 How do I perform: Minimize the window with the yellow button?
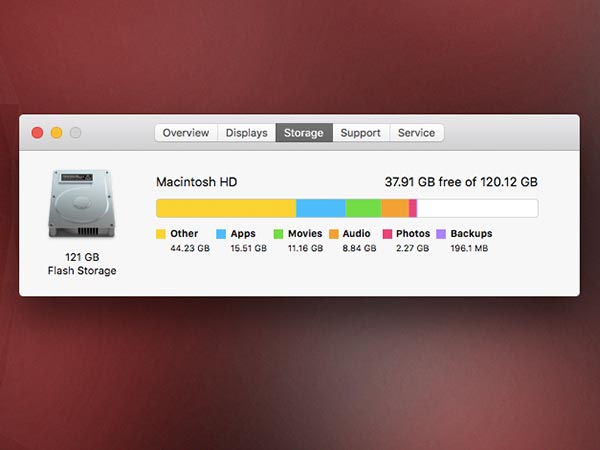tap(57, 133)
